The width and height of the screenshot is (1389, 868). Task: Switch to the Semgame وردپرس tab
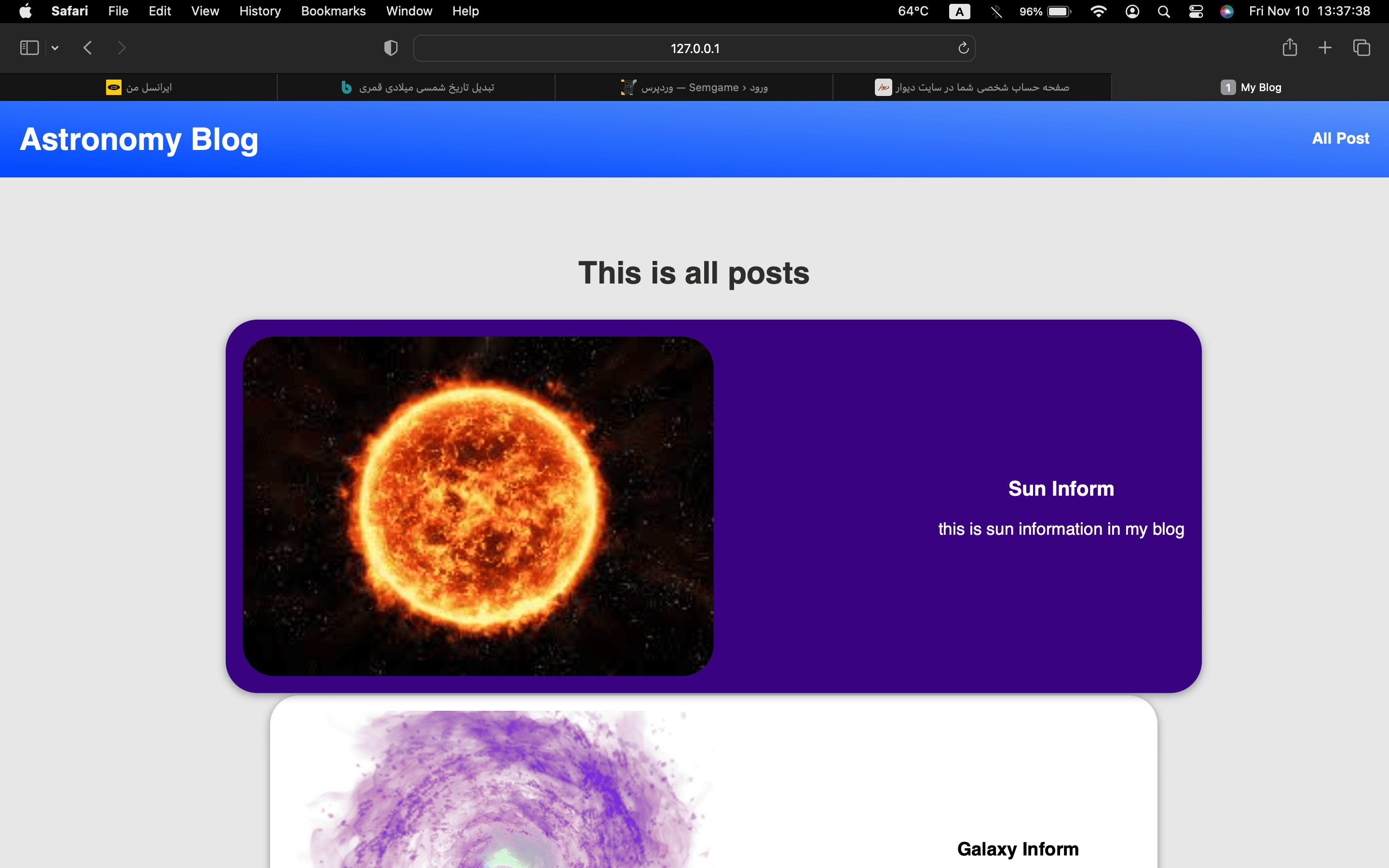(x=694, y=87)
